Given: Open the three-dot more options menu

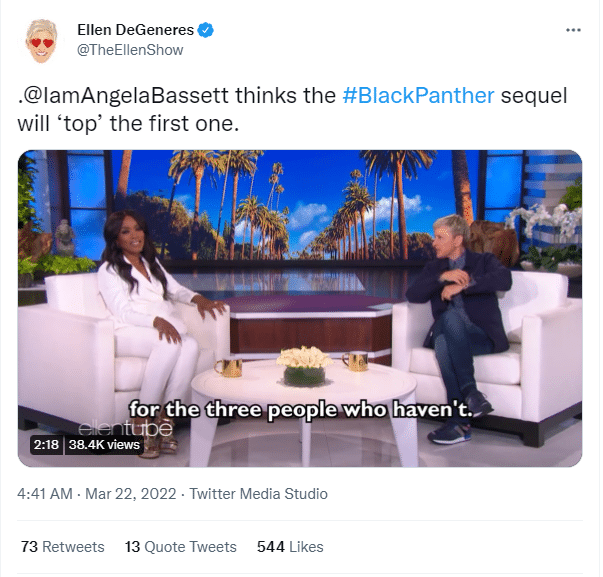Looking at the screenshot, I should point(573,30).
